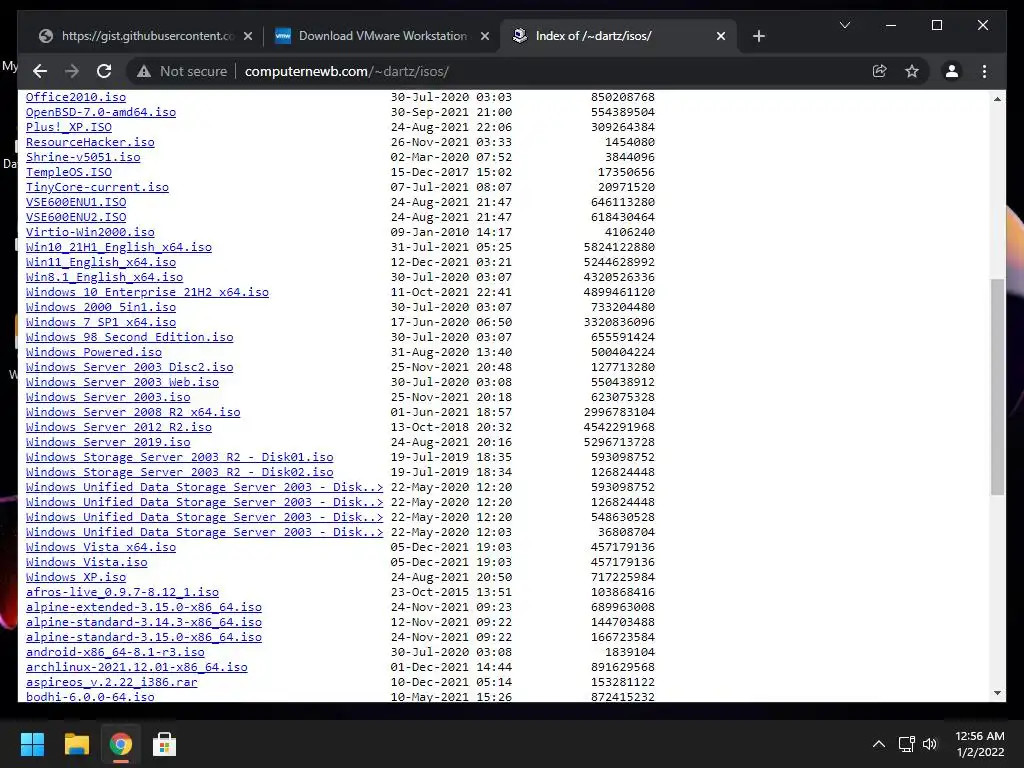The width and height of the screenshot is (1024, 768).
Task: Select the file size 5824122880
Action: (x=619, y=248)
